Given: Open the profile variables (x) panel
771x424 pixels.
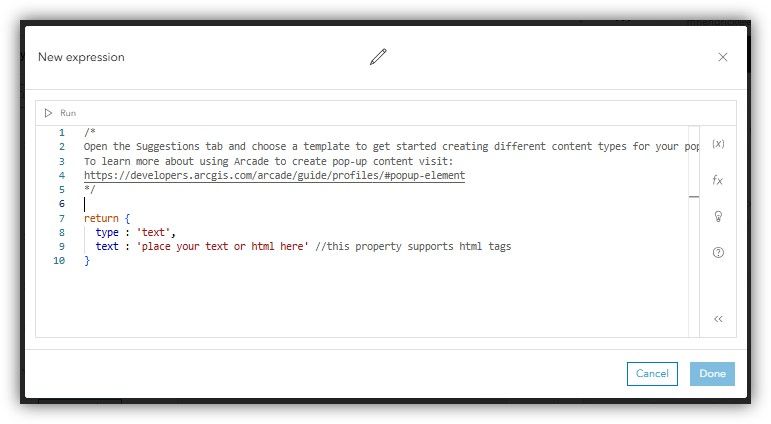Looking at the screenshot, I should 718,144.
